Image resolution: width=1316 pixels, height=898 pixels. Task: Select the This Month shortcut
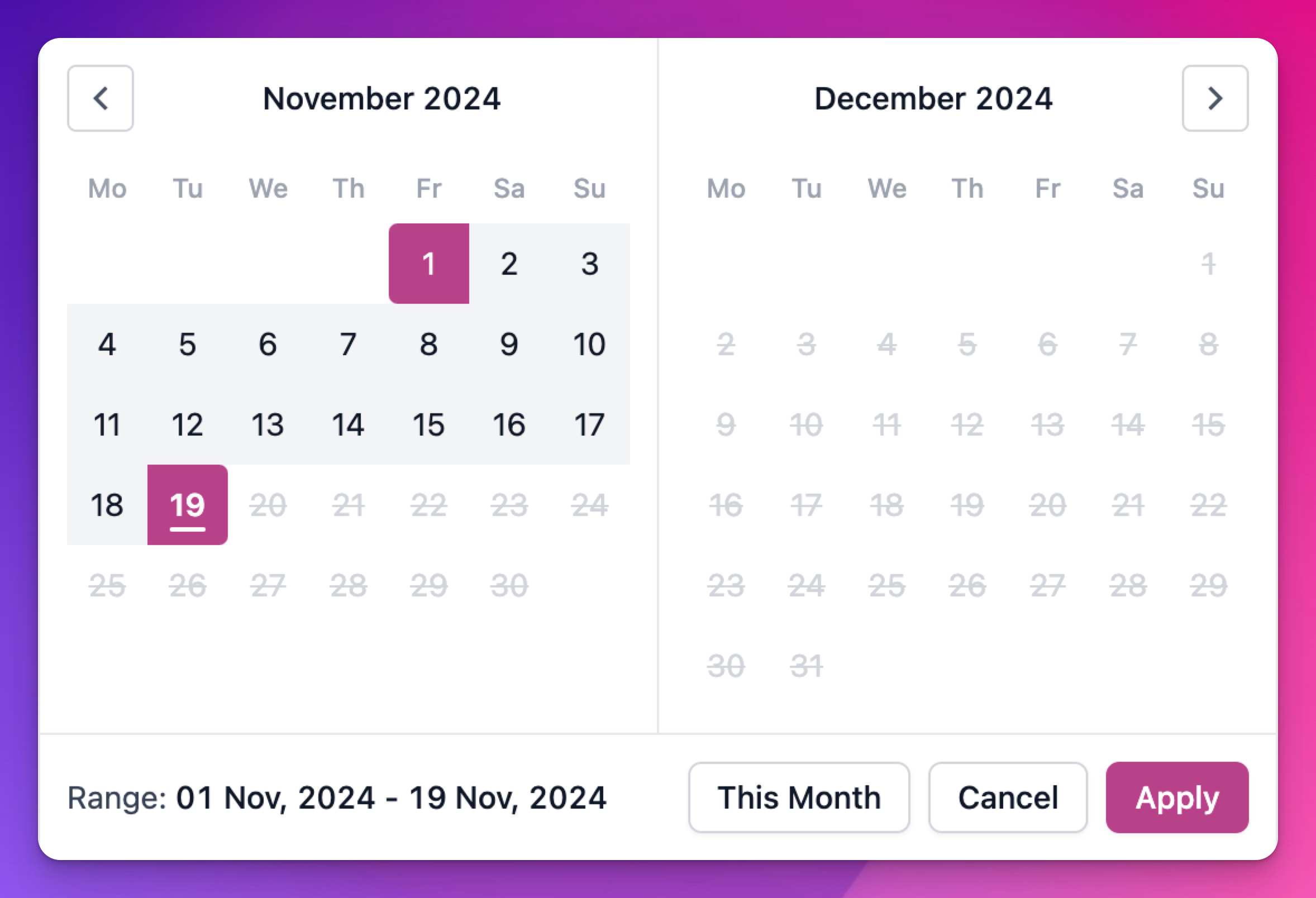click(798, 798)
